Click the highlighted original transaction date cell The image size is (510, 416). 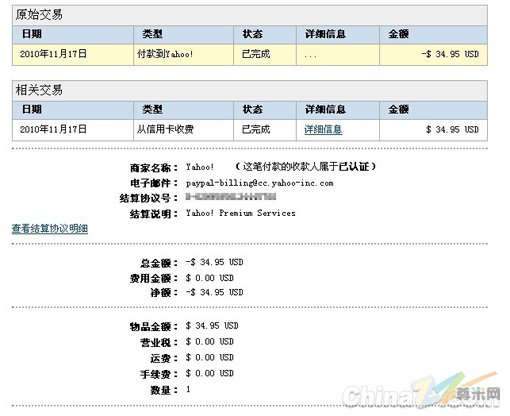tap(73, 54)
